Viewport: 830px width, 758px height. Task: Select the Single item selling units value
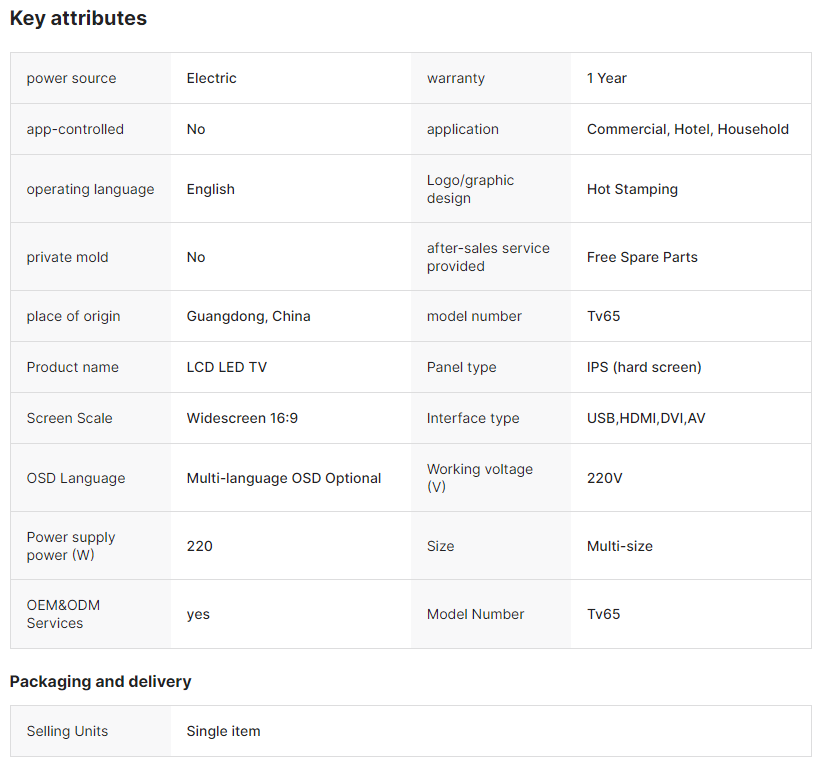(x=223, y=731)
